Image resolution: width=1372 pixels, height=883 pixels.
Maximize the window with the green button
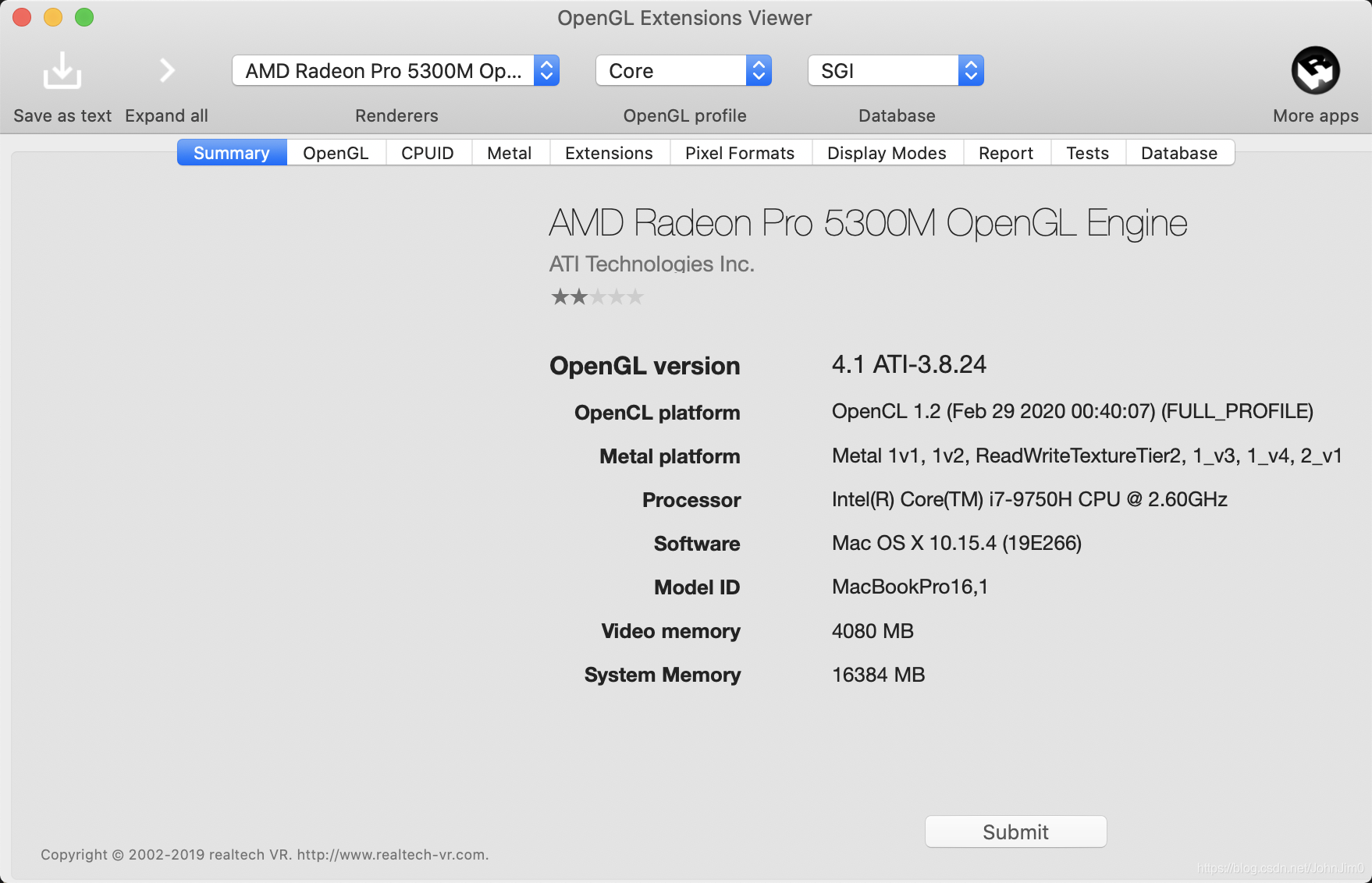(x=84, y=17)
